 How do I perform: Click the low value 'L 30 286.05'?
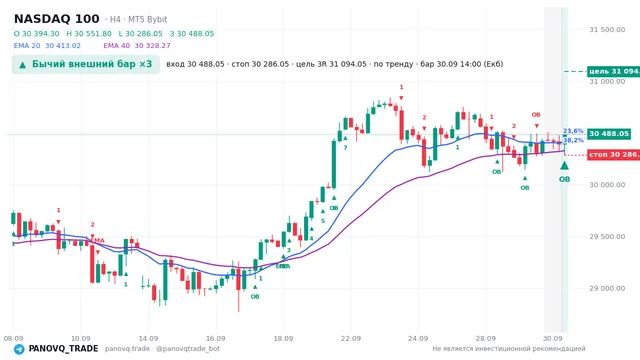140,33
